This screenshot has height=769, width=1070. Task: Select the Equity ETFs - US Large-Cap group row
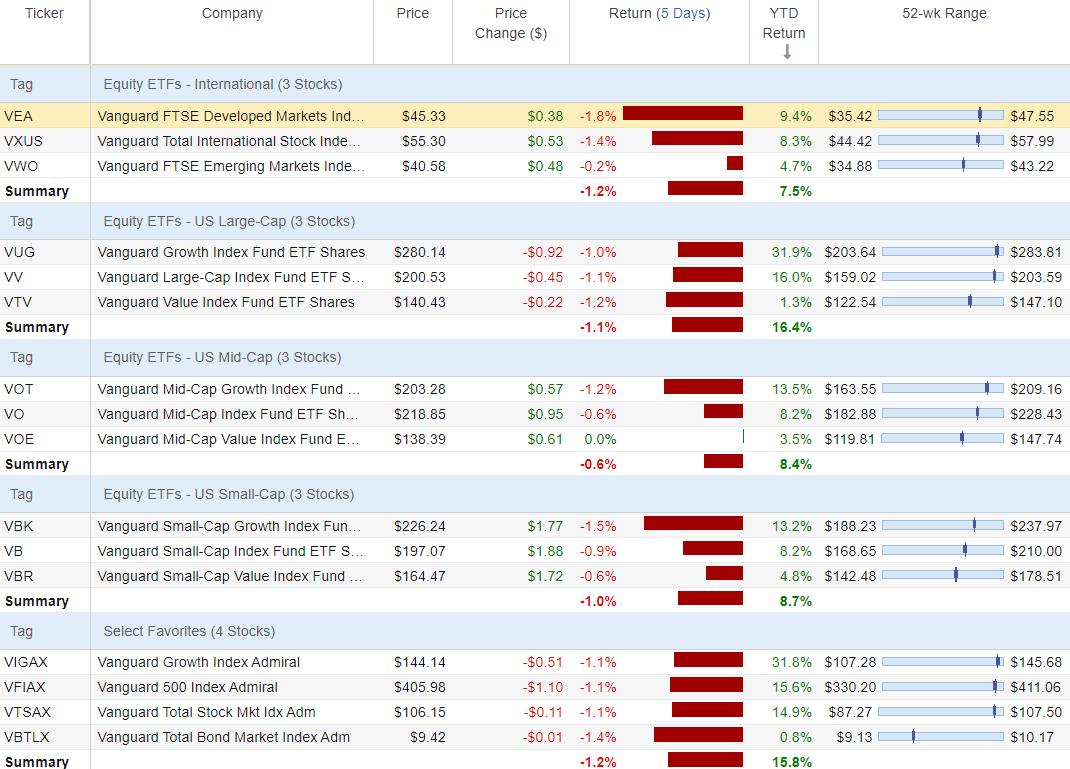click(535, 221)
